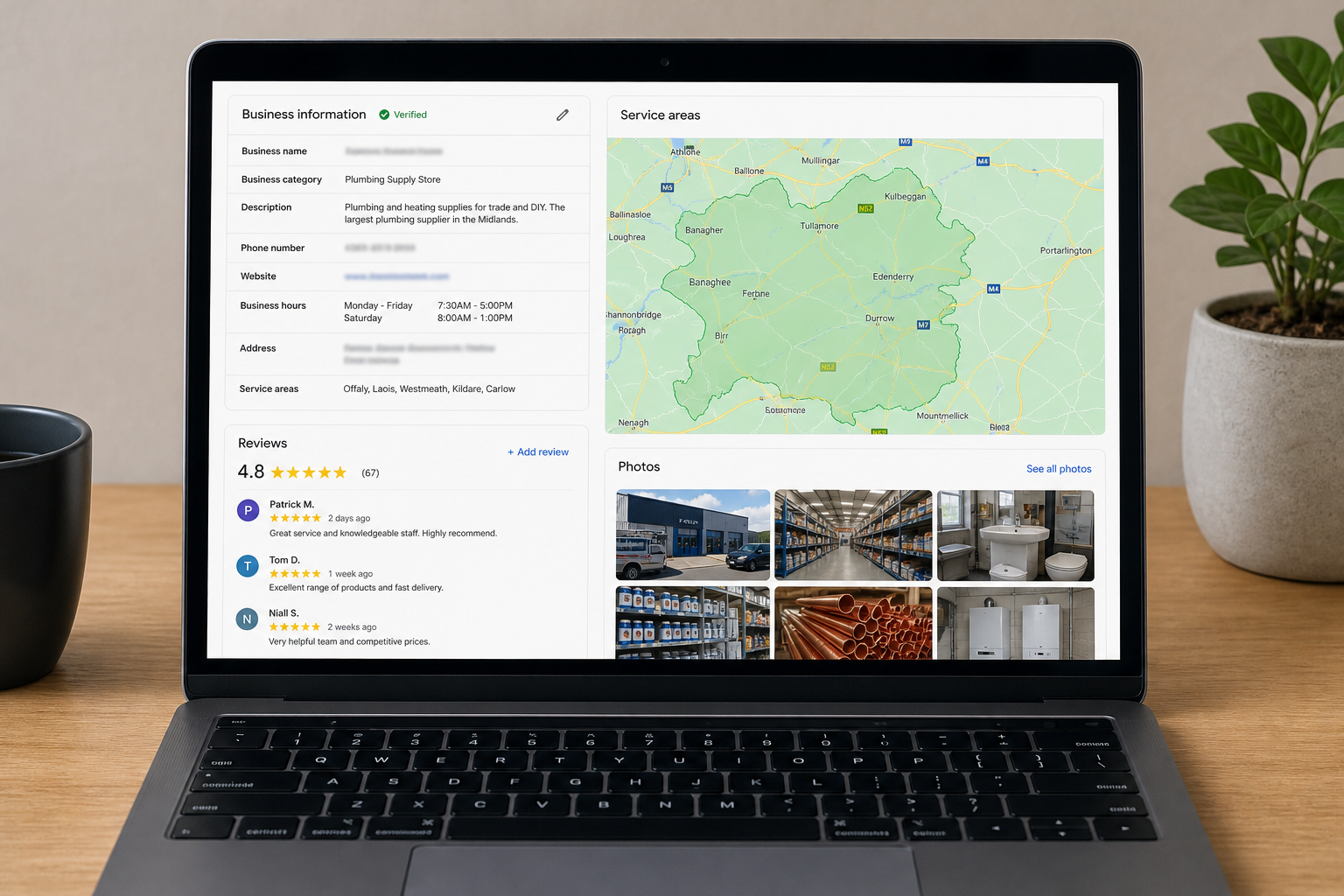The width and height of the screenshot is (1344, 896).
Task: Click the overall 4.8 rating stars
Action: [309, 472]
